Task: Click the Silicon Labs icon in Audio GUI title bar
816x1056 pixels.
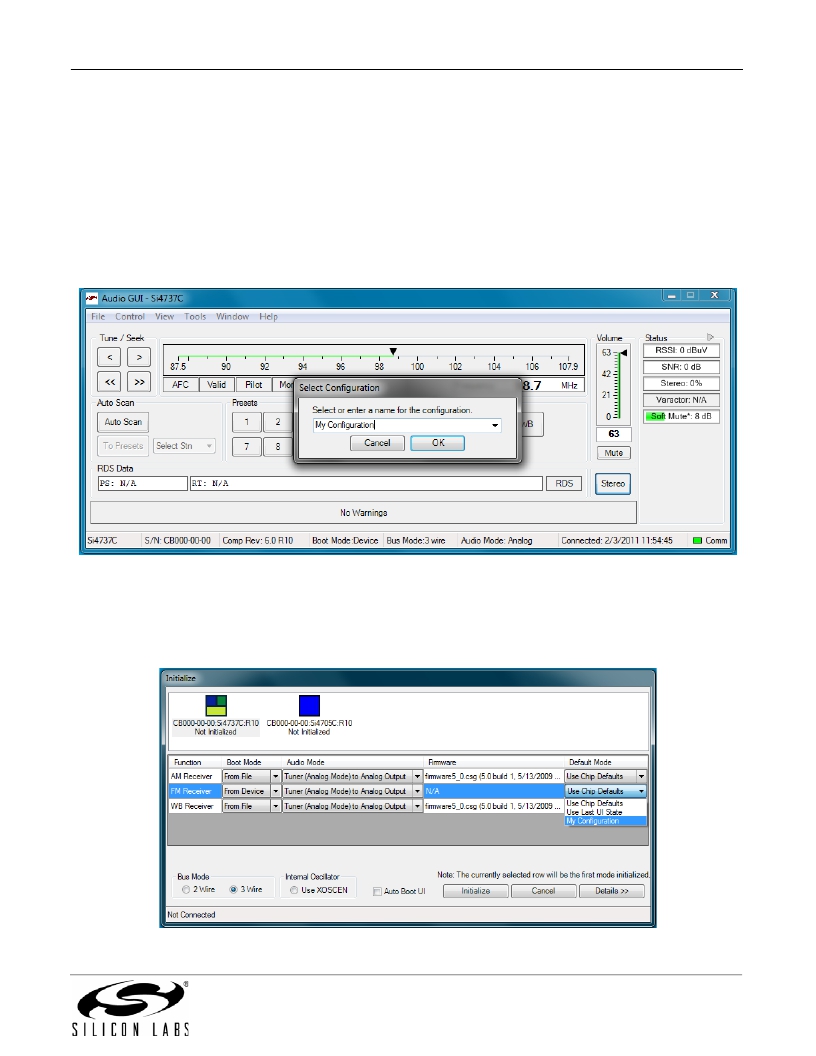Action: [x=92, y=298]
